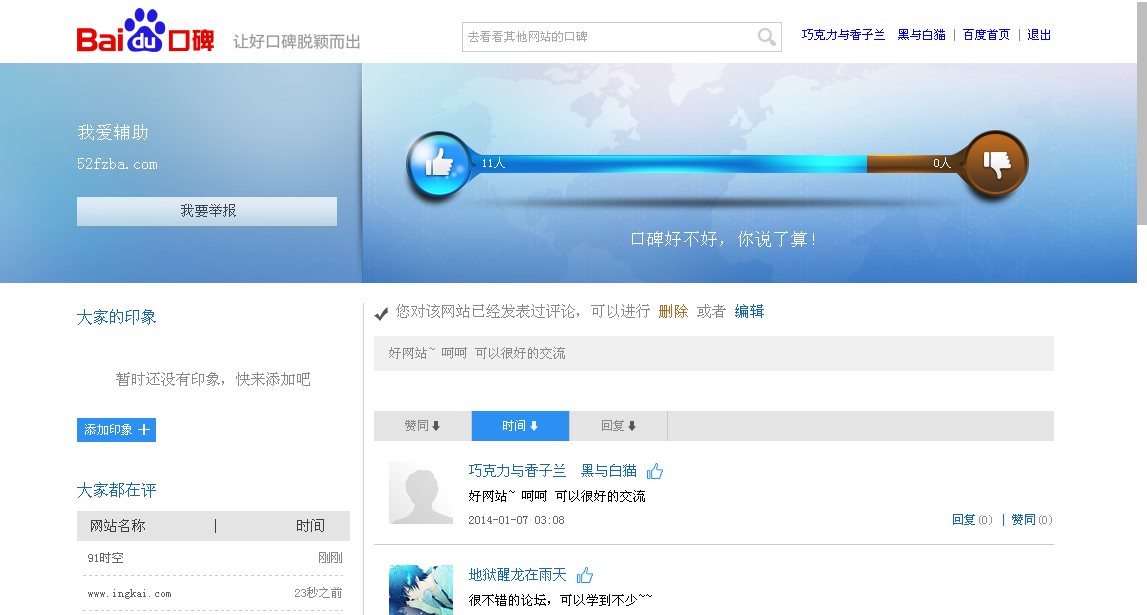Click 回复 (0) on first comment
Viewport: 1147px width, 615px height.
971,520
